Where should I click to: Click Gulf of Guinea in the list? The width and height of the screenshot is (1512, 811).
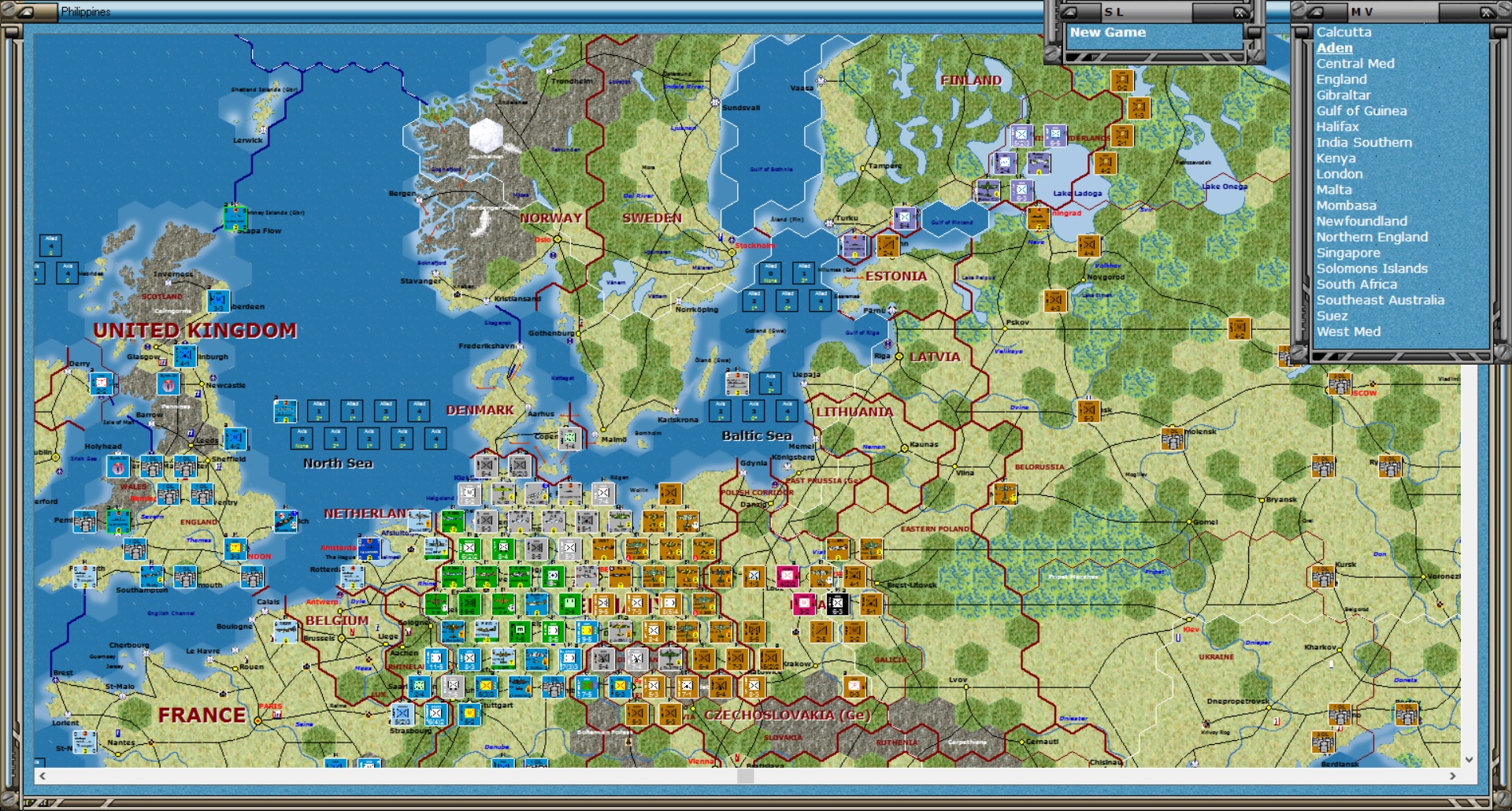[x=1362, y=111]
